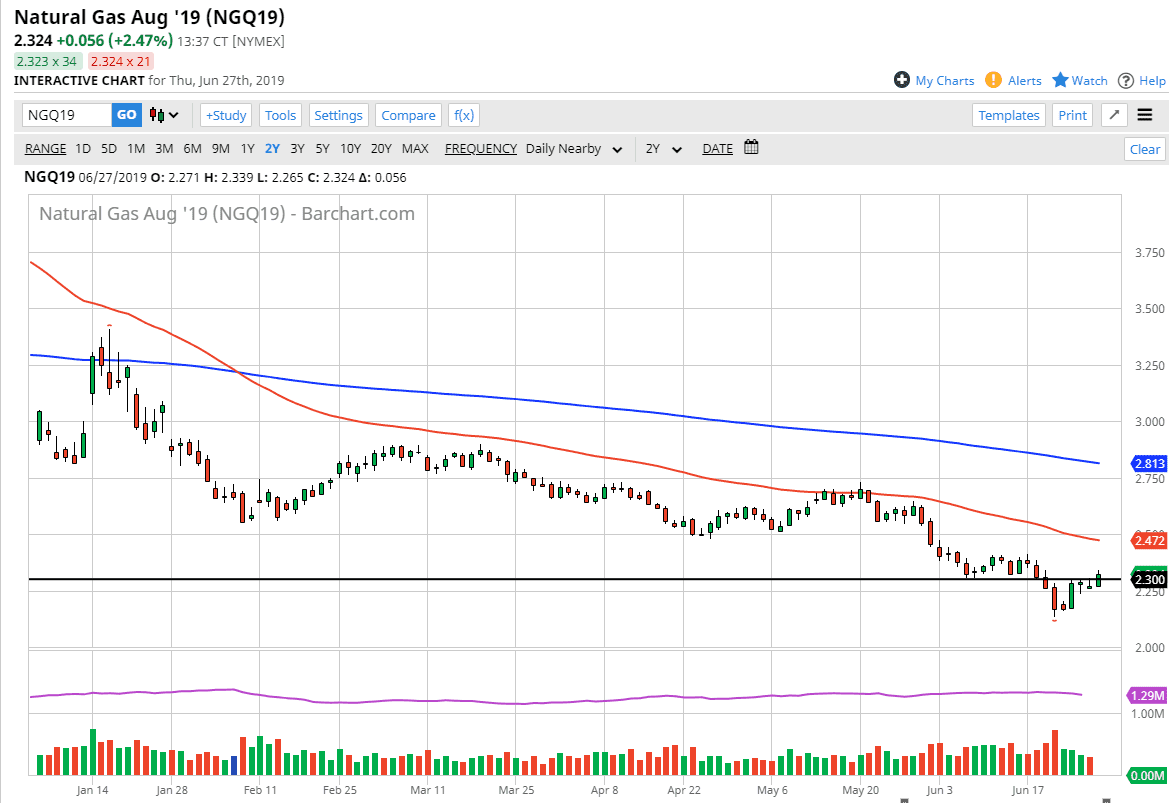The image size is (1172, 803).
Task: Click the DATE label
Action: [x=718, y=149]
